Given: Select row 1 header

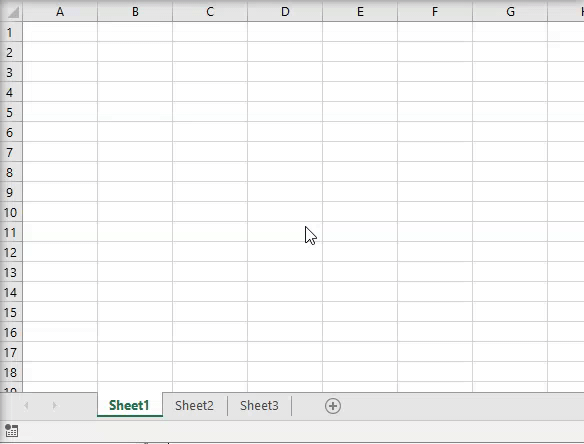Looking at the screenshot, I should pyautogui.click(x=10, y=32).
